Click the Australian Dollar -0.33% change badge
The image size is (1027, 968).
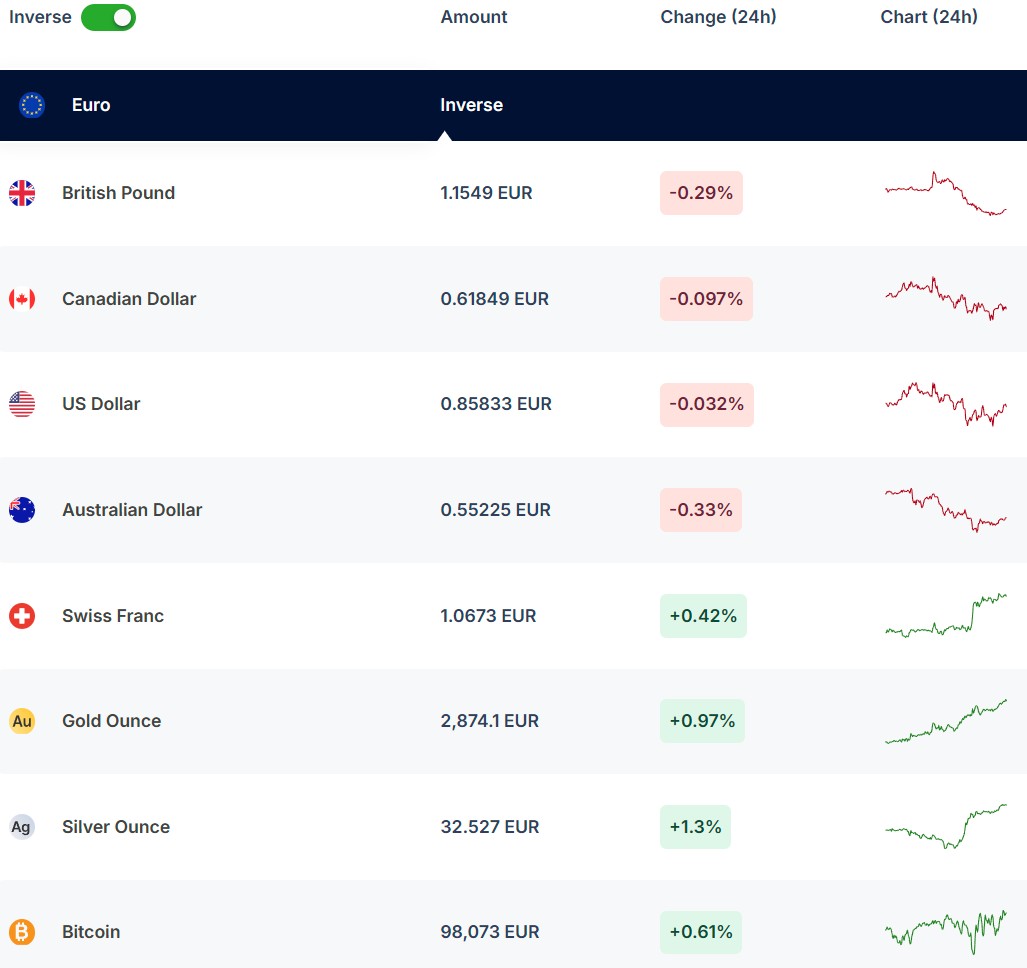pos(700,510)
